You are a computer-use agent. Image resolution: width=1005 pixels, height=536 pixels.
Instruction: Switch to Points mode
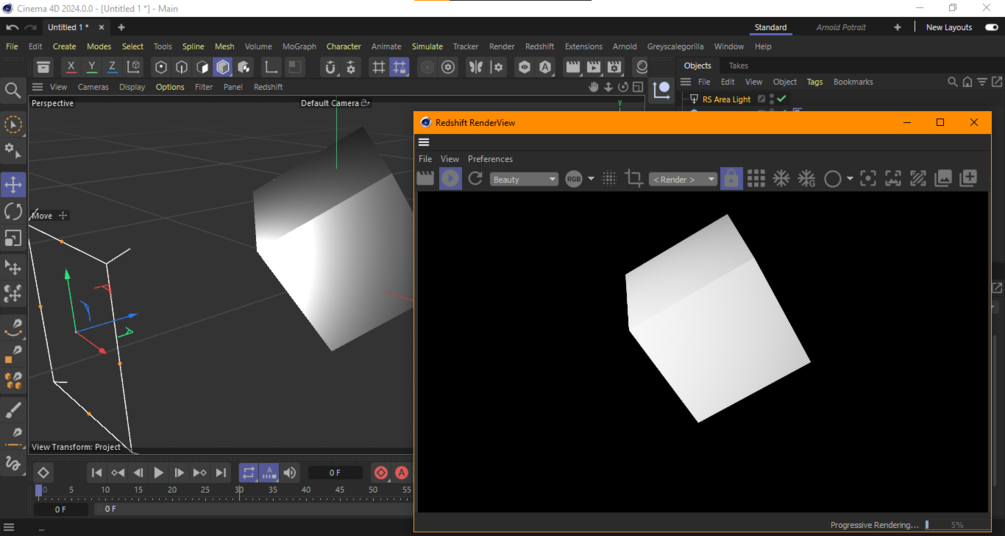point(162,67)
